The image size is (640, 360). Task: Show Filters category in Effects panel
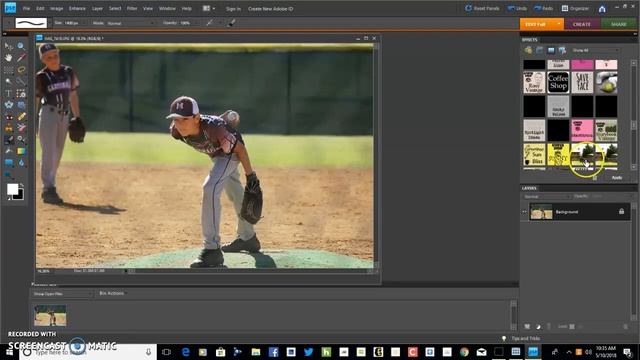528,50
